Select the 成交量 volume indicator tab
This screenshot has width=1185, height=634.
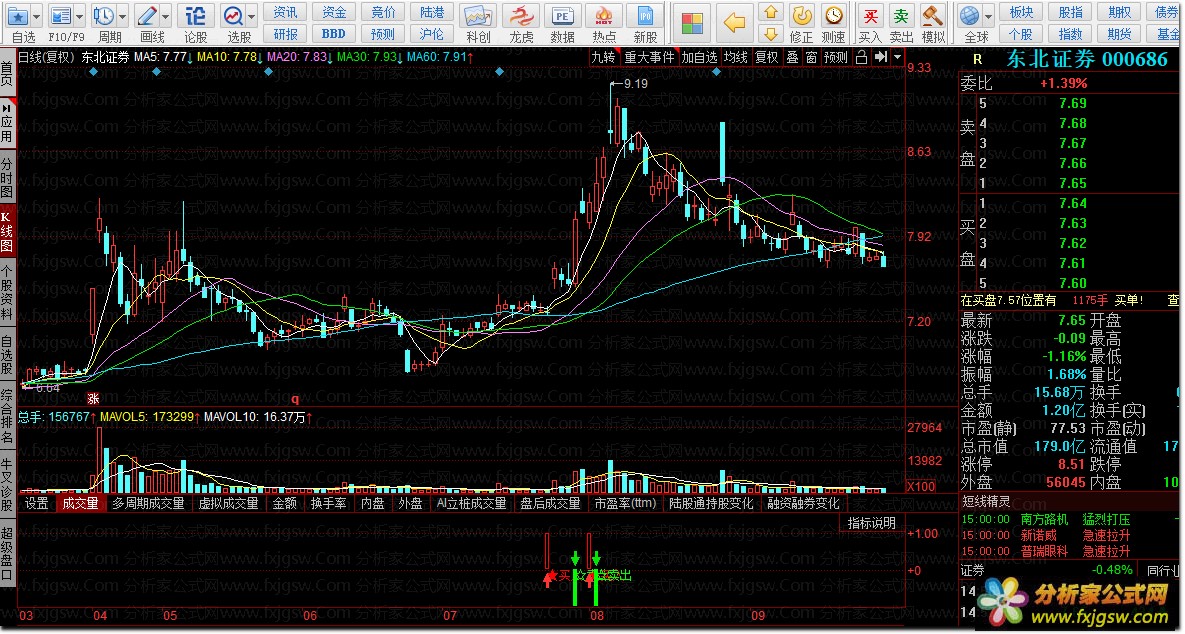(x=80, y=503)
